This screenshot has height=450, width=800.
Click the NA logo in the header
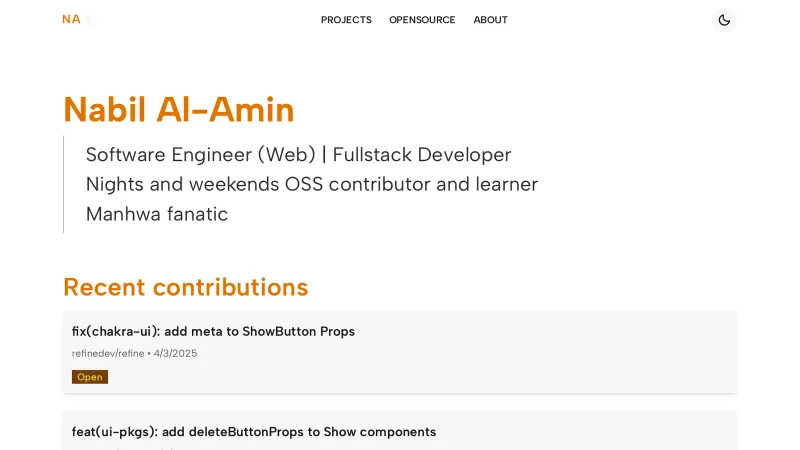coord(71,19)
